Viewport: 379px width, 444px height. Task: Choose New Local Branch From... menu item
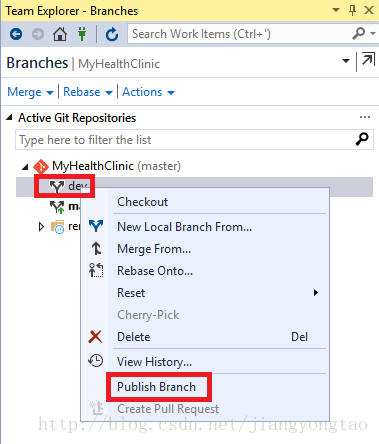(184, 227)
